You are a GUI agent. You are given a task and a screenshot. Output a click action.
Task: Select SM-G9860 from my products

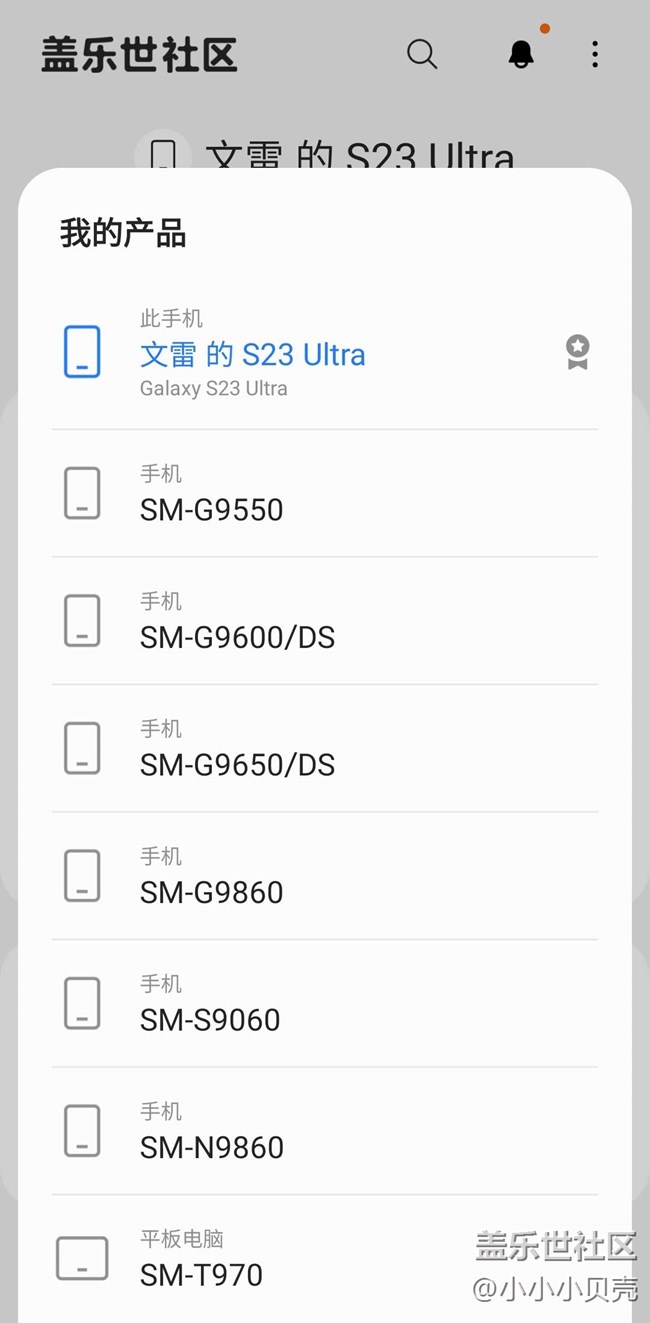tap(212, 892)
